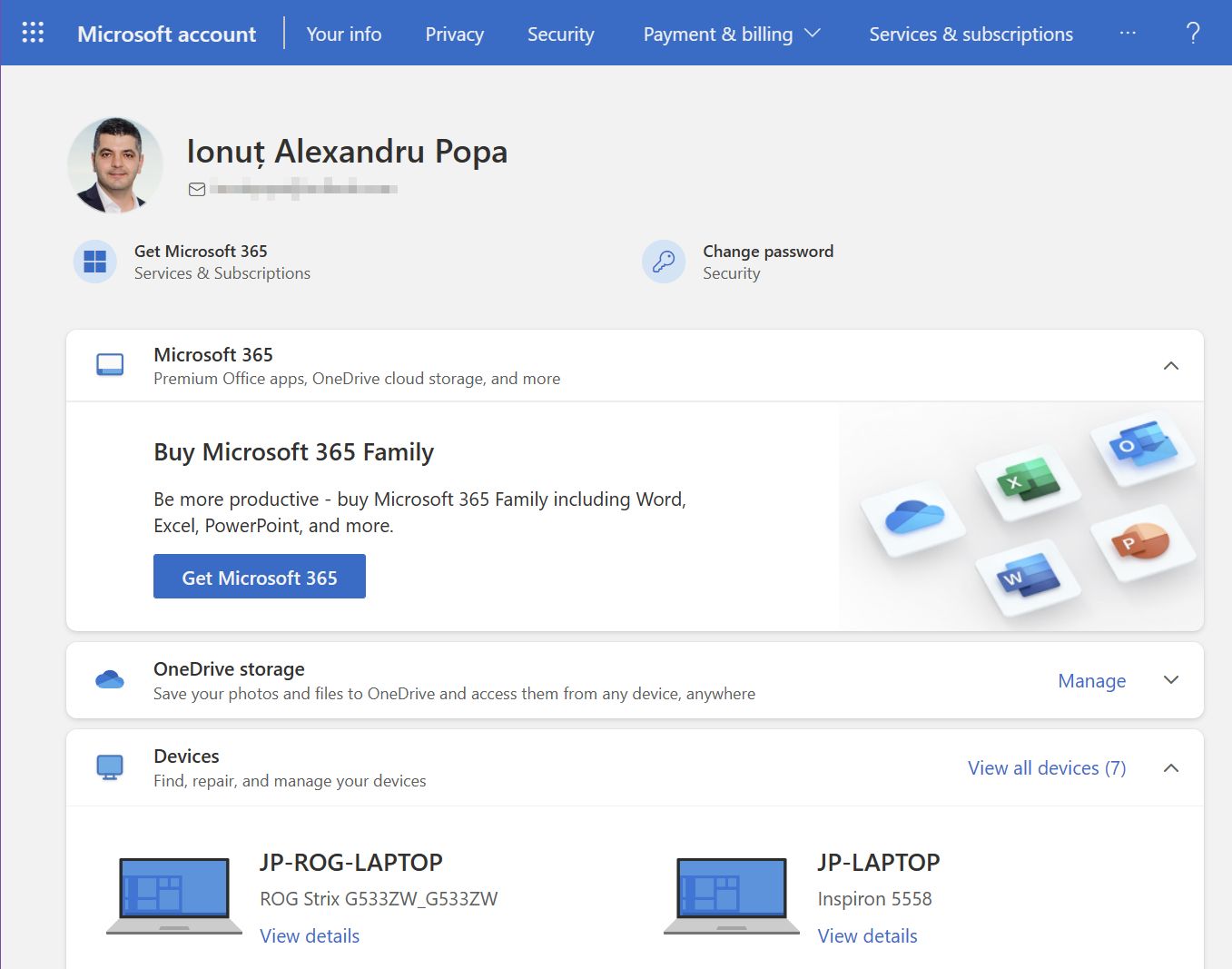1232x969 pixels.
Task: View details for JP-ROG-LAPTOP
Action: click(x=310, y=935)
